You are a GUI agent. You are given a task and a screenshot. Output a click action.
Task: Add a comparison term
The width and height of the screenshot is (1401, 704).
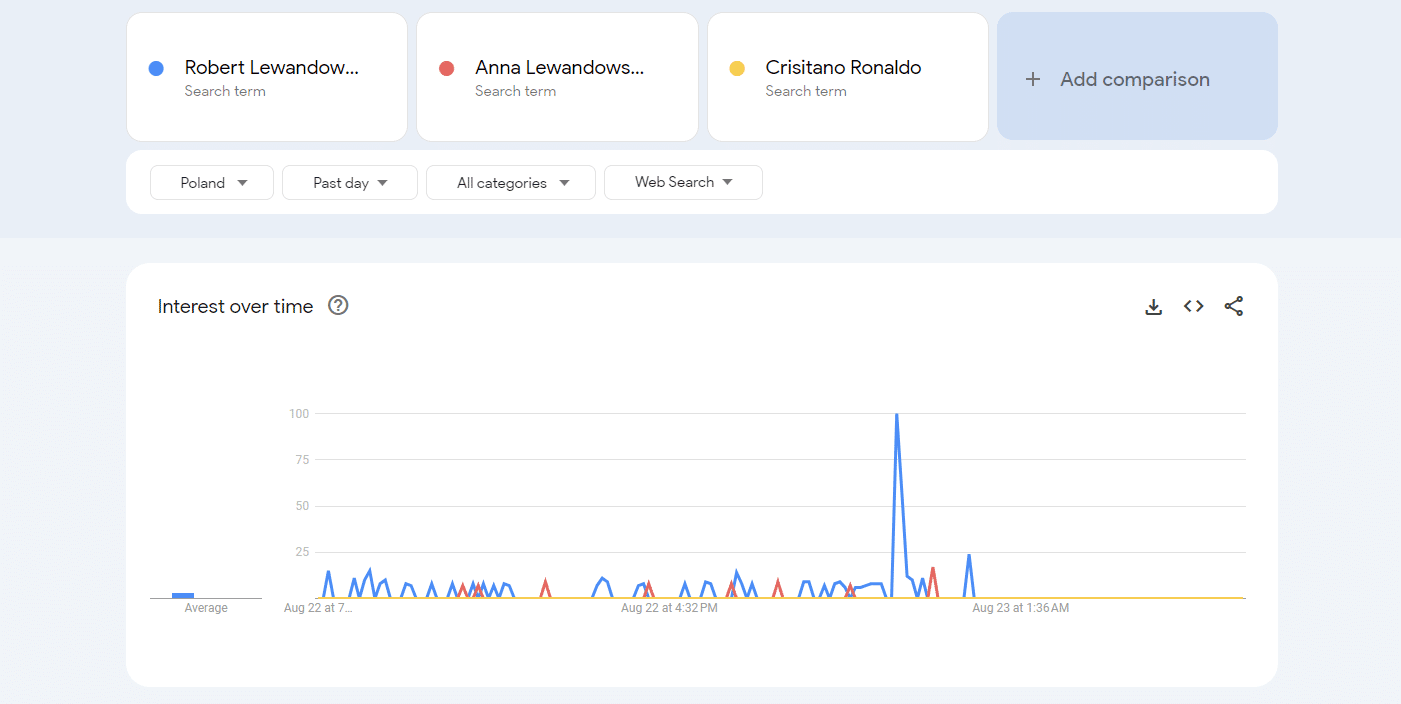1137,76
